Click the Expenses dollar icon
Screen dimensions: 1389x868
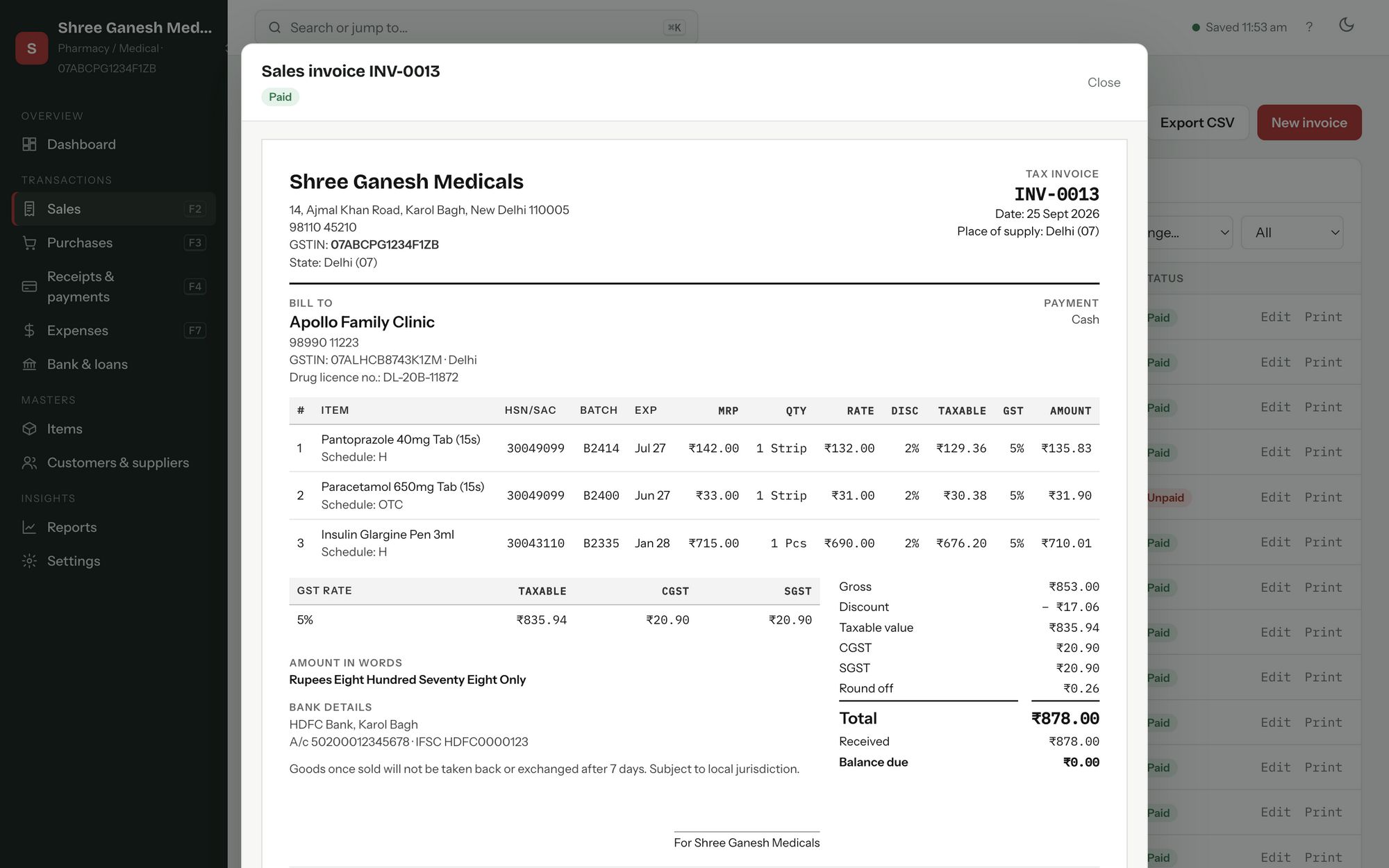(29, 331)
